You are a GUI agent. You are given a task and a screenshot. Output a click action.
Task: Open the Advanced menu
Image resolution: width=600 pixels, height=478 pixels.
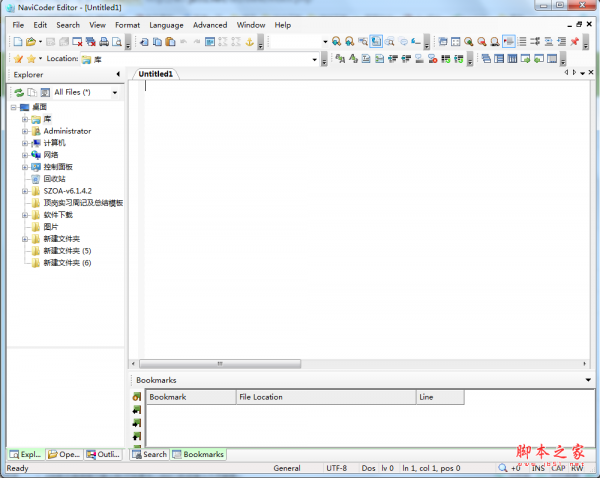tap(210, 25)
